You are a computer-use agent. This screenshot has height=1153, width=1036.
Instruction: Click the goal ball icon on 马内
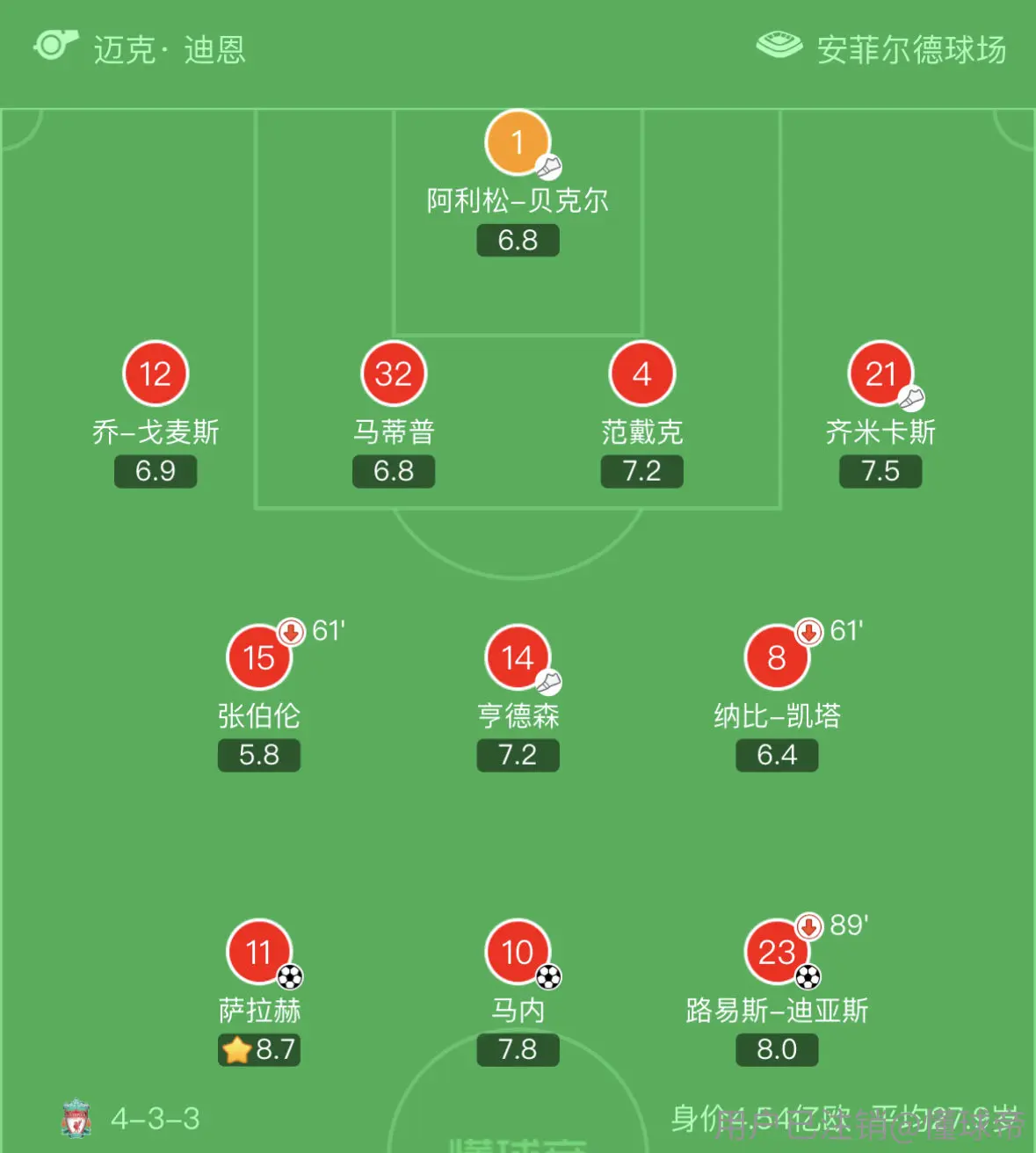(x=548, y=976)
